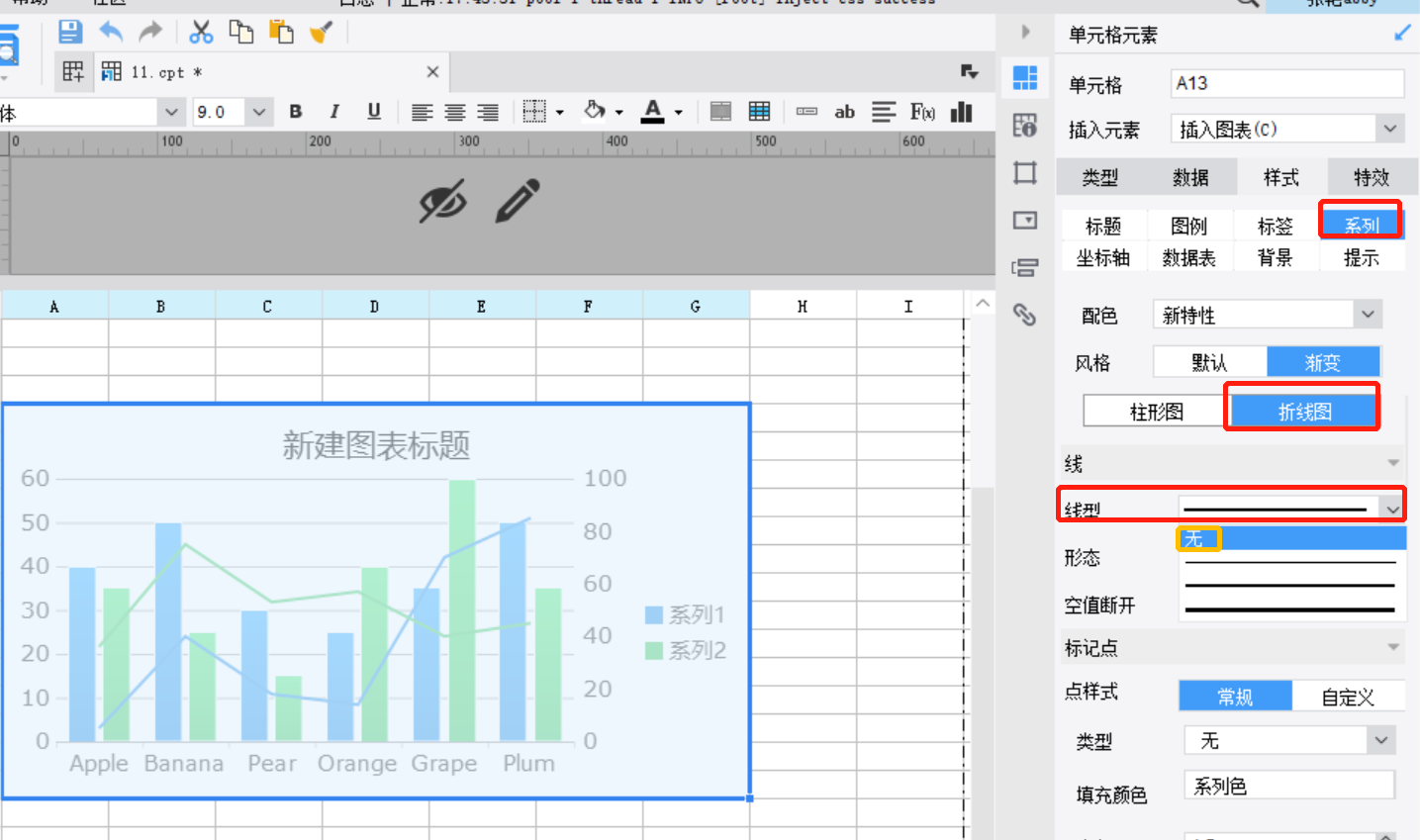Screen dimensions: 1420x840
Task: Paste from the clipboard
Action: coord(282,32)
